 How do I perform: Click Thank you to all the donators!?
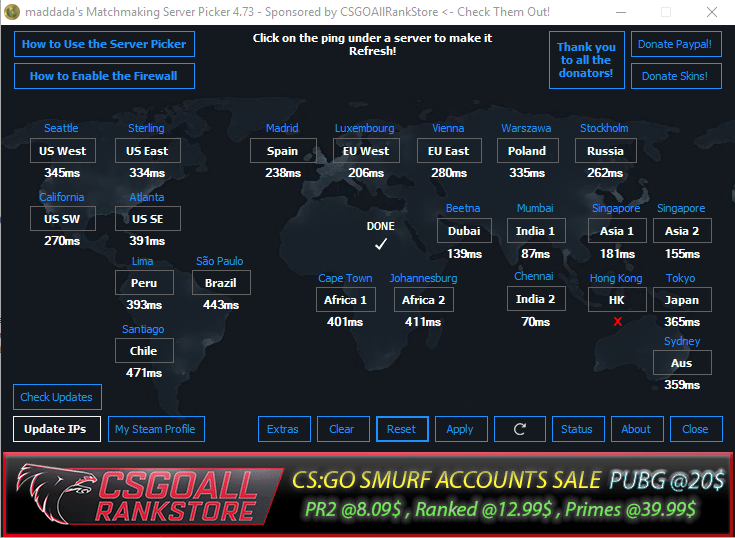586,60
